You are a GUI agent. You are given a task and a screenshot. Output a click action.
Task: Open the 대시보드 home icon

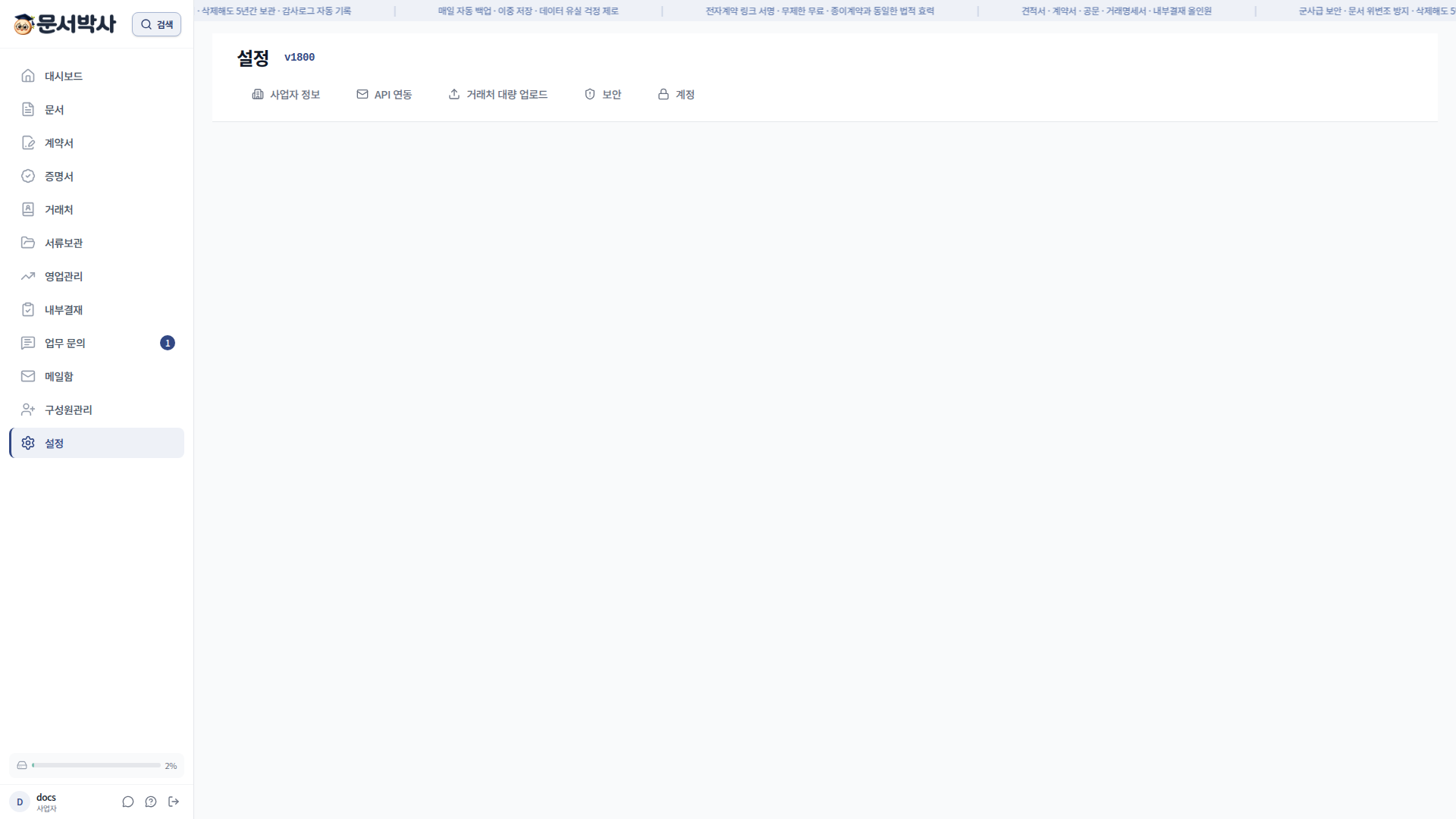click(28, 76)
